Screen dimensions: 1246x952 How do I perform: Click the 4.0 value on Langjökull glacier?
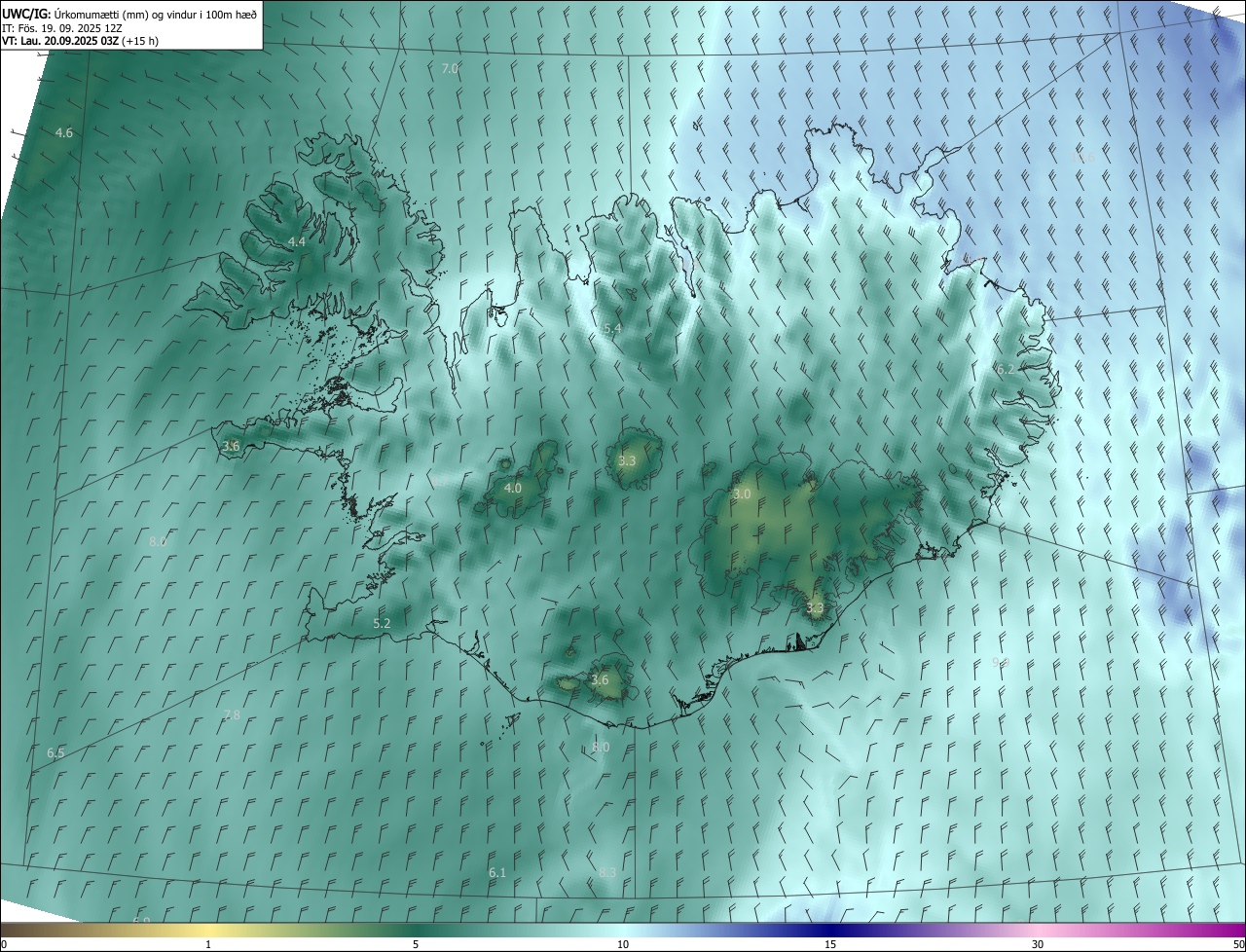pos(513,488)
